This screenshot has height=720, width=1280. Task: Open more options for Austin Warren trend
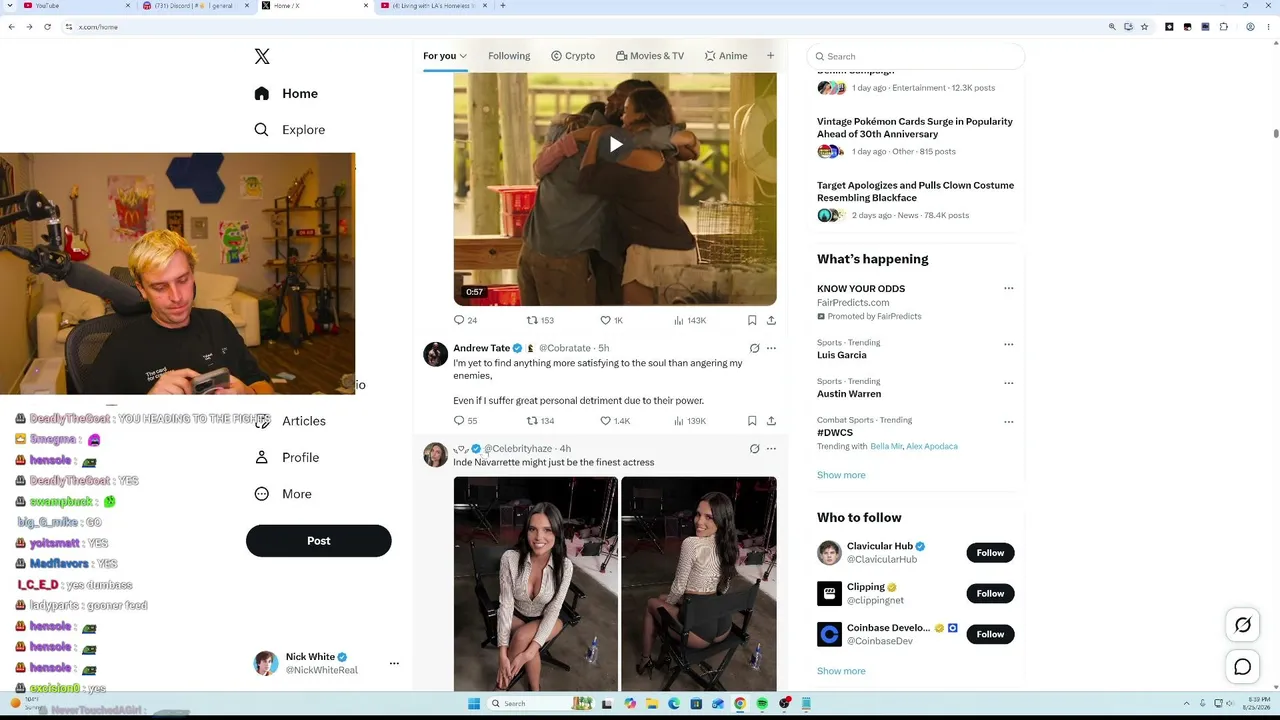click(1008, 383)
